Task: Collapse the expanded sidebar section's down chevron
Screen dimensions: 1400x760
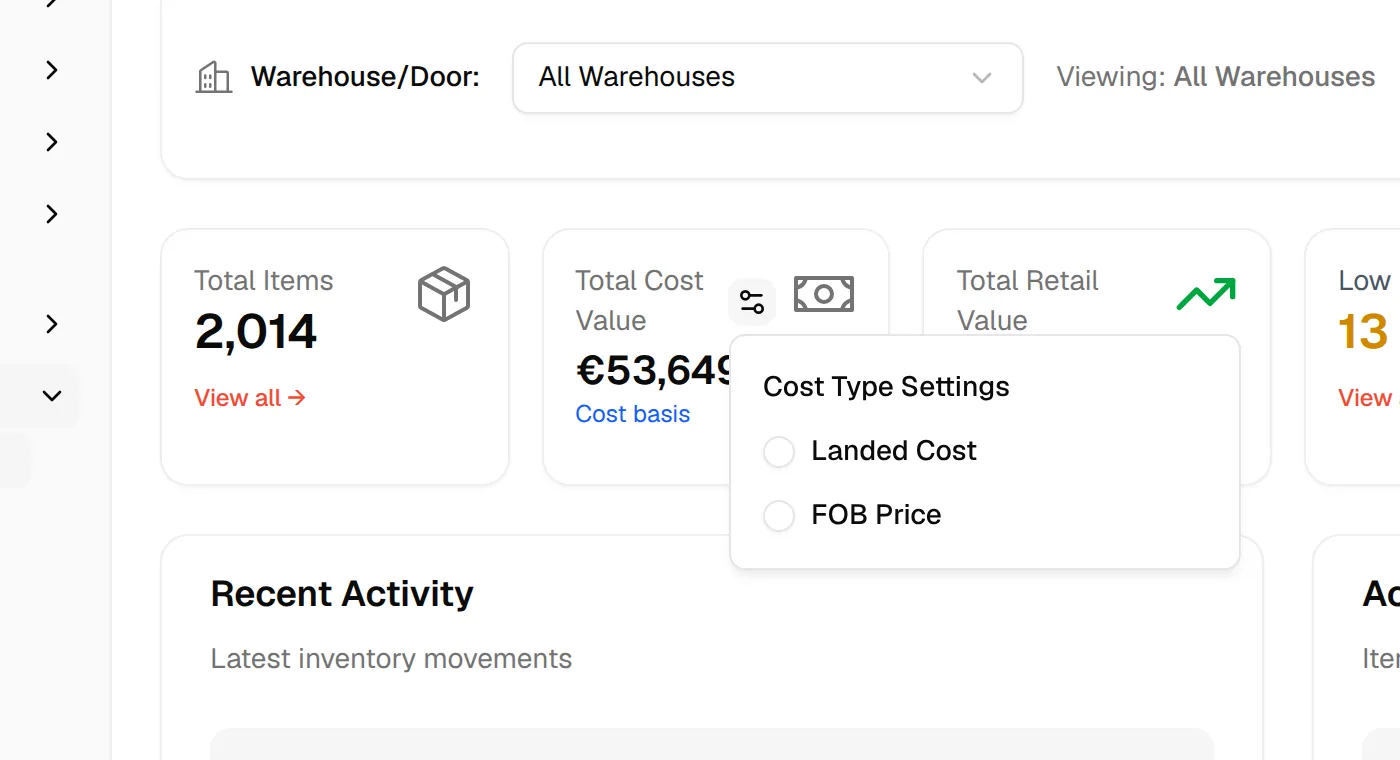Action: pyautogui.click(x=52, y=396)
